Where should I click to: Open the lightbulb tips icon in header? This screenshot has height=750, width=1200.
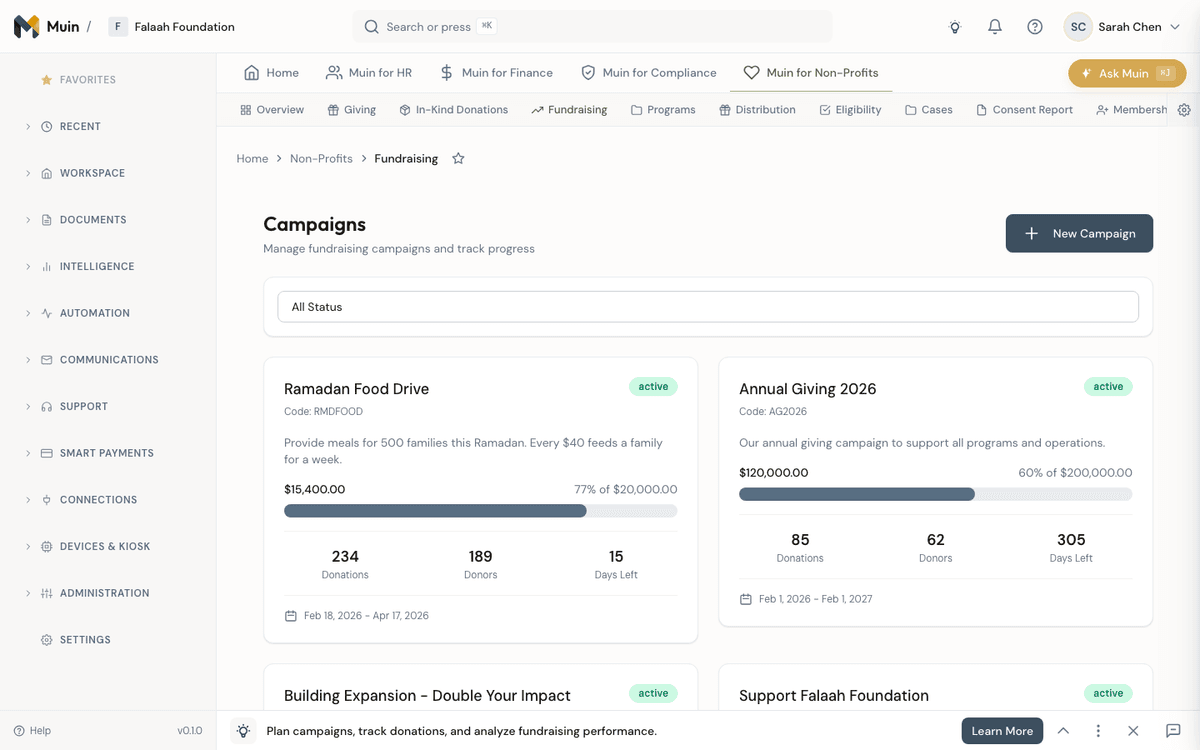pos(955,27)
